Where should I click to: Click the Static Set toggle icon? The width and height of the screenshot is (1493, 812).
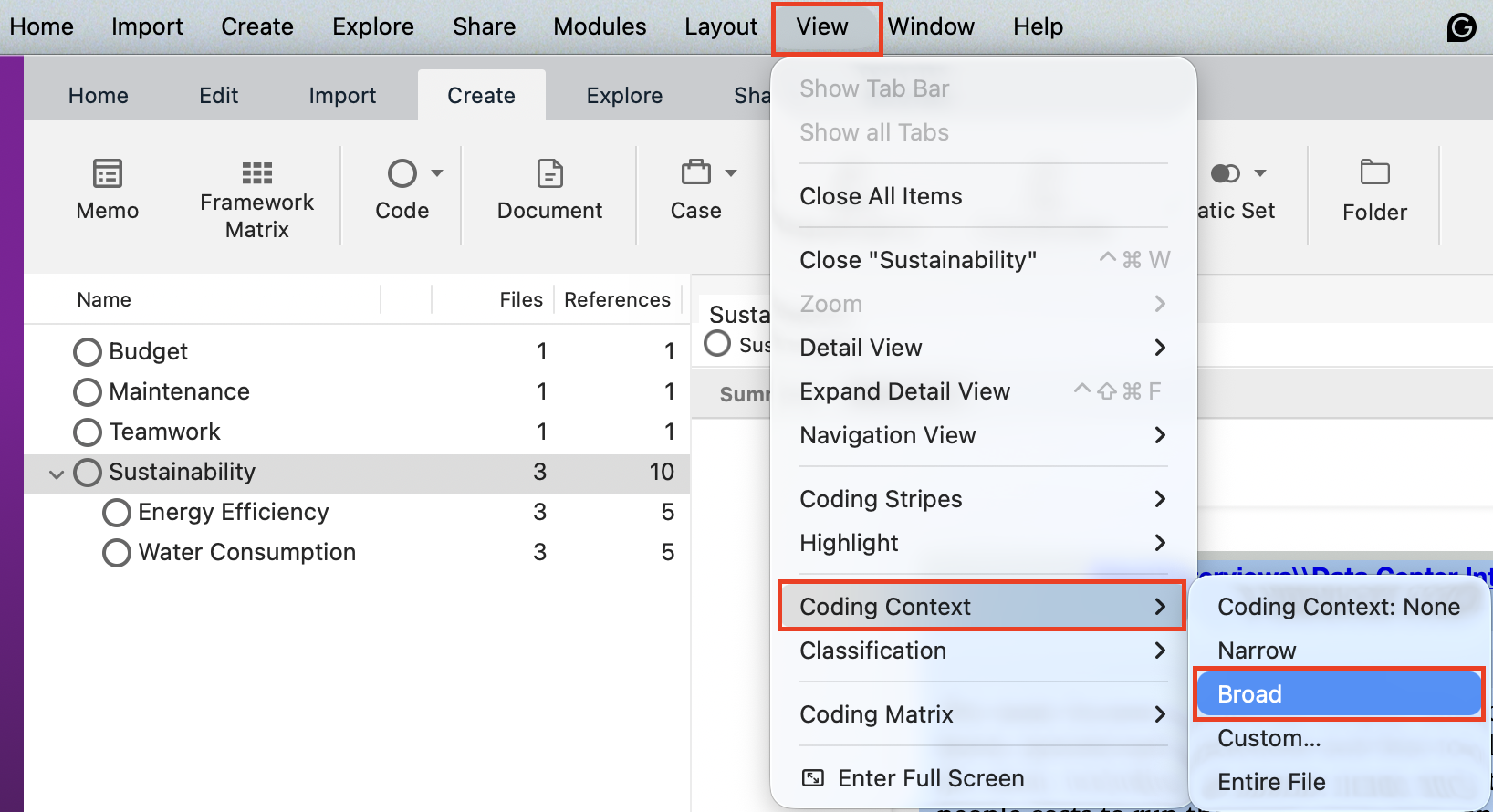click(x=1225, y=173)
